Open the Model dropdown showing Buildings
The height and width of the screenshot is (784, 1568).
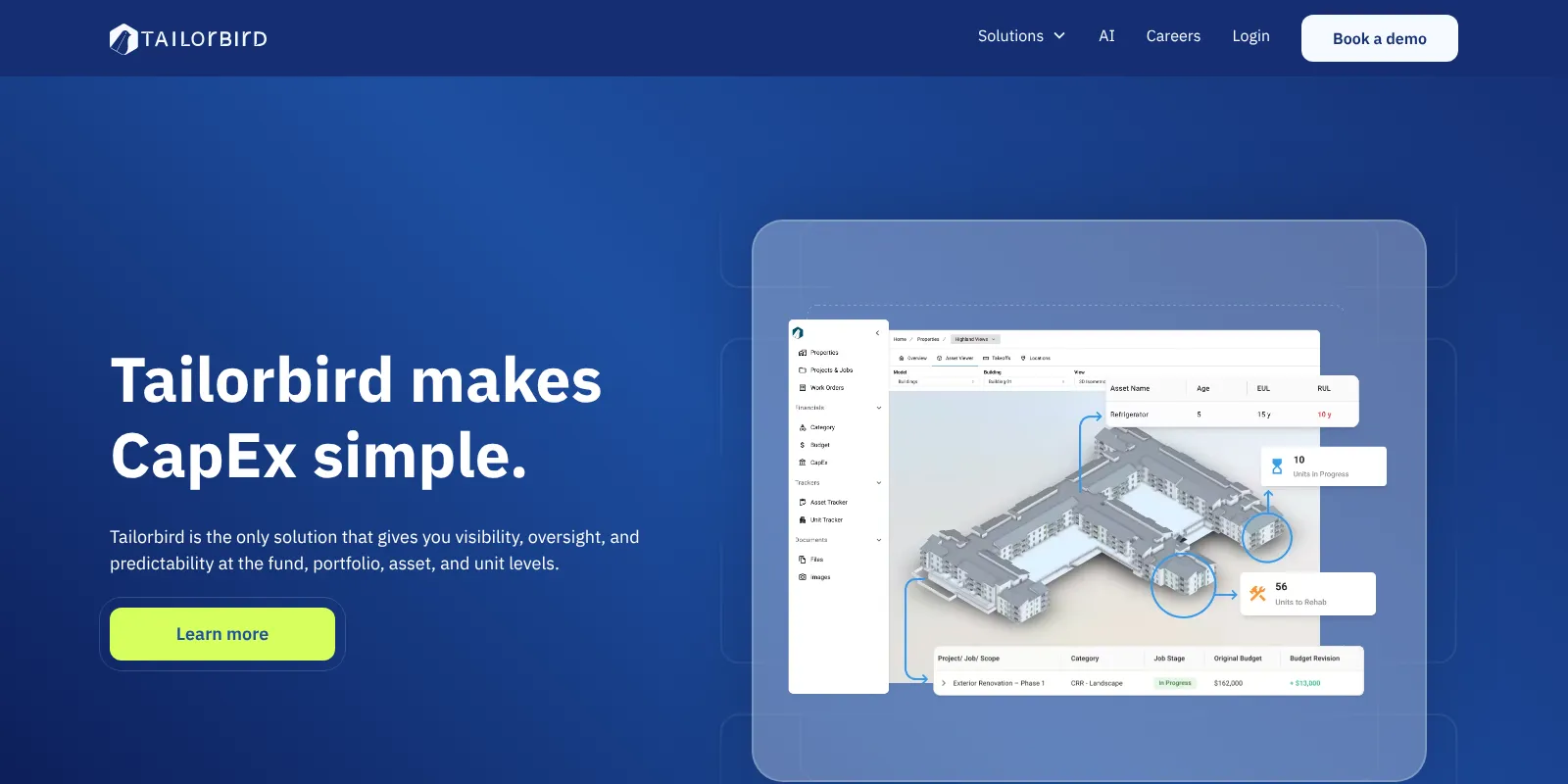click(x=935, y=381)
